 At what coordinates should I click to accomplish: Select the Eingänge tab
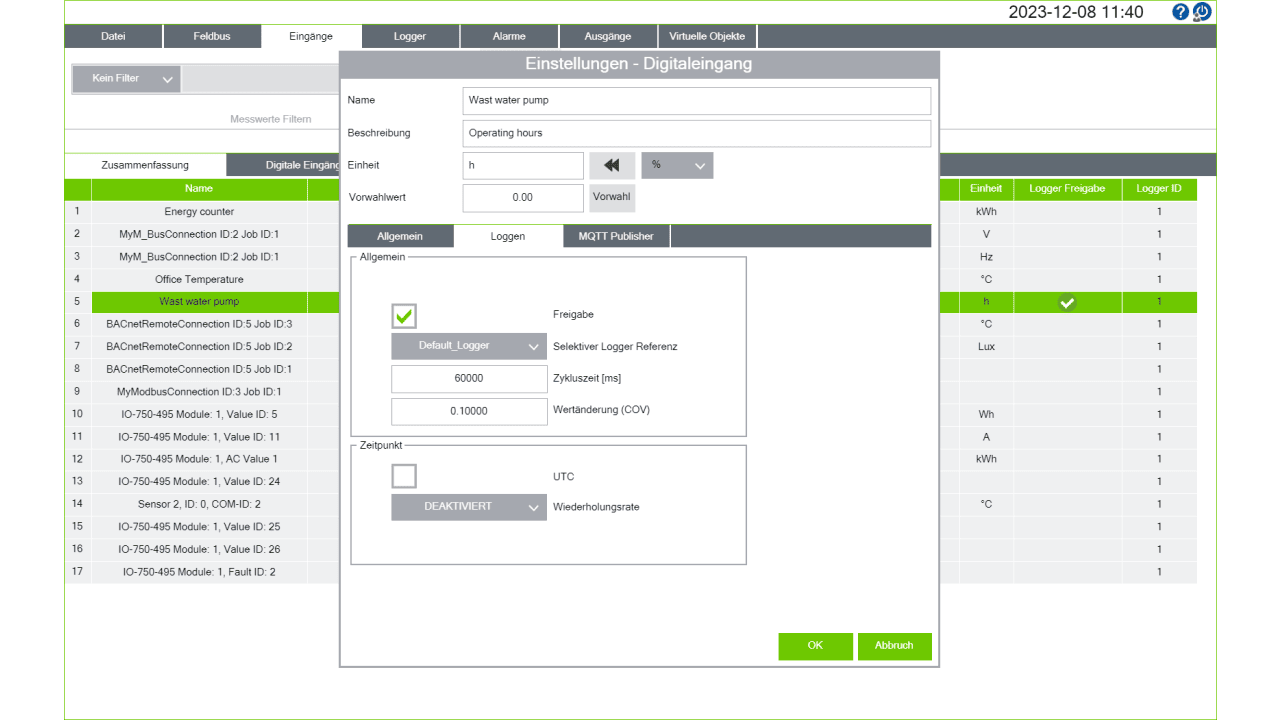(x=311, y=37)
